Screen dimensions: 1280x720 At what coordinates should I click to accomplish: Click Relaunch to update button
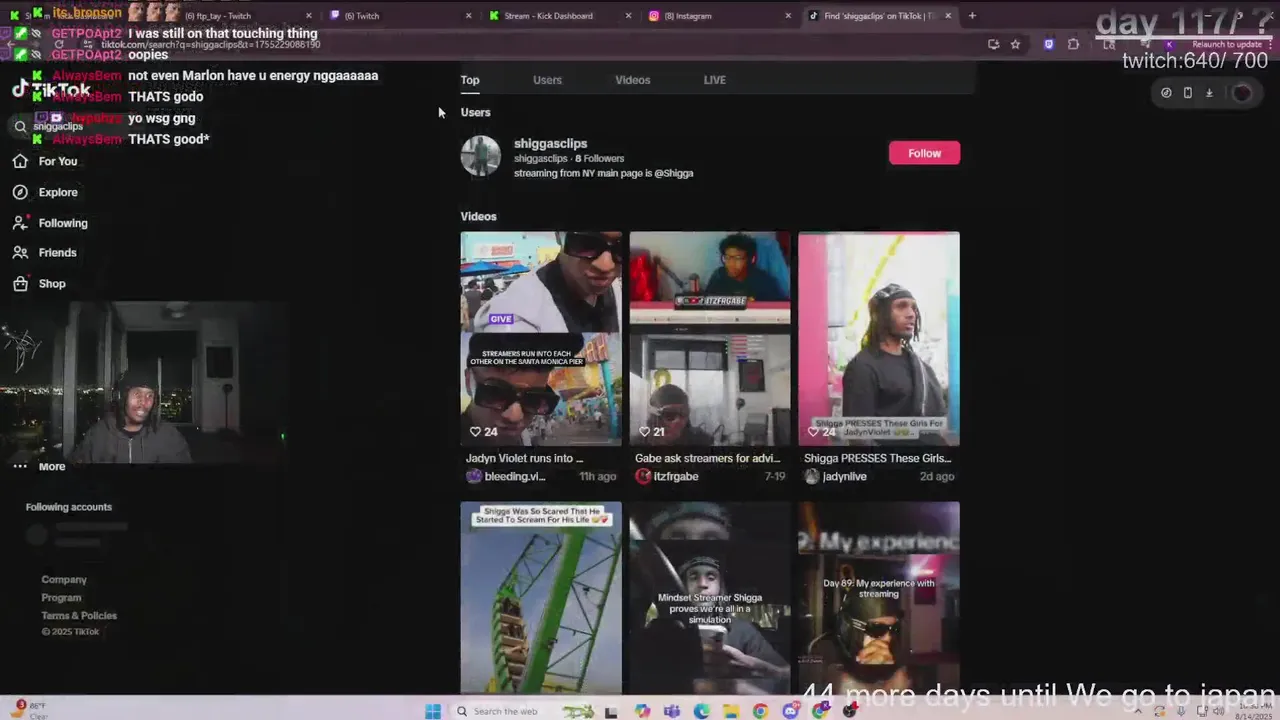coord(1226,44)
